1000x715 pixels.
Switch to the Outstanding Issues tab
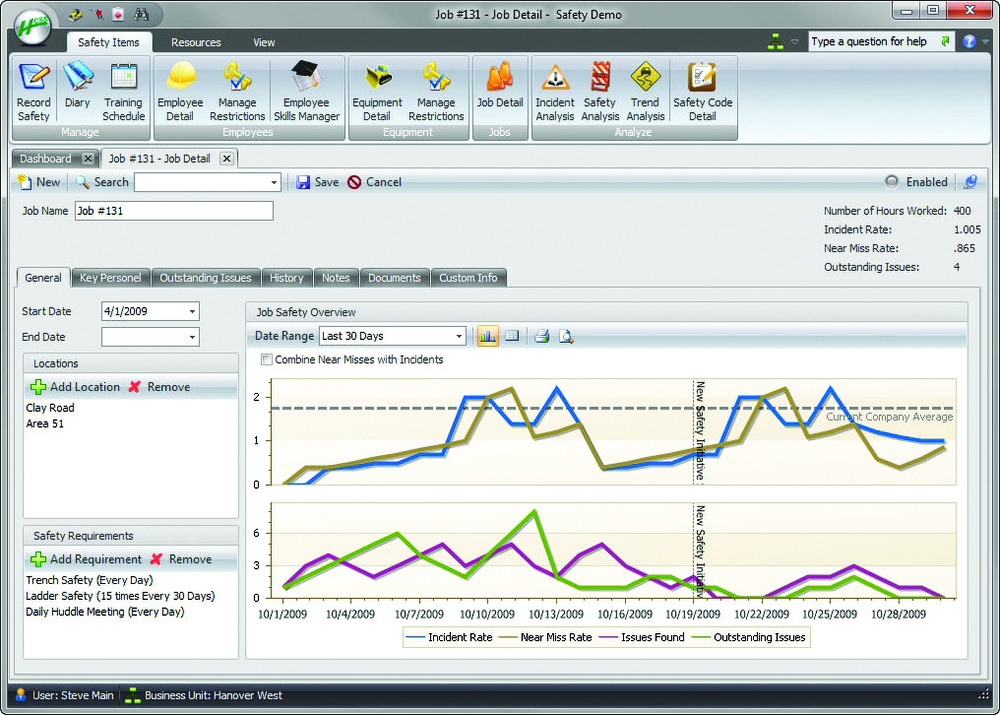(x=205, y=278)
